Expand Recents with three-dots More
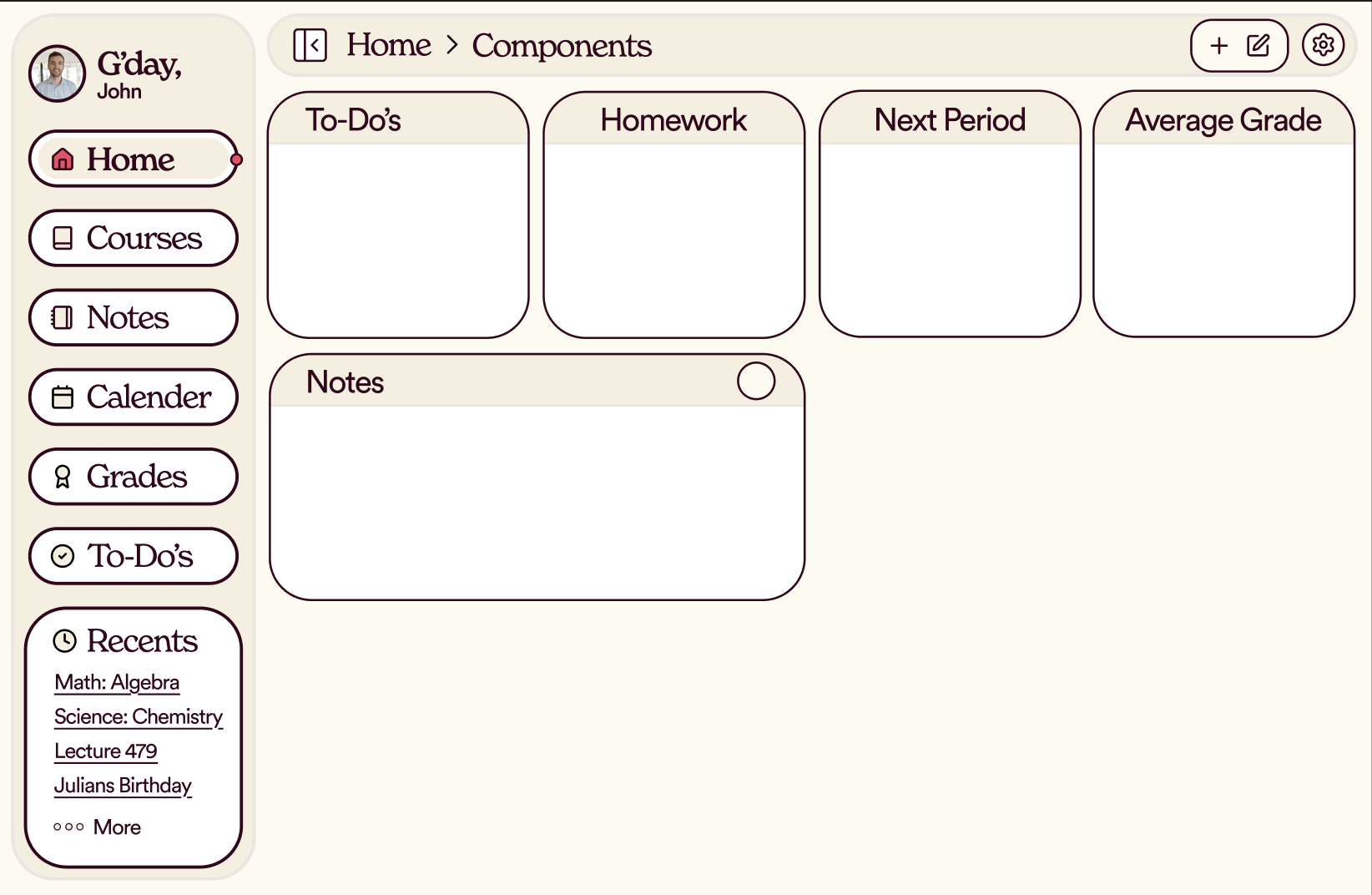This screenshot has width=1372, height=895. point(97,827)
